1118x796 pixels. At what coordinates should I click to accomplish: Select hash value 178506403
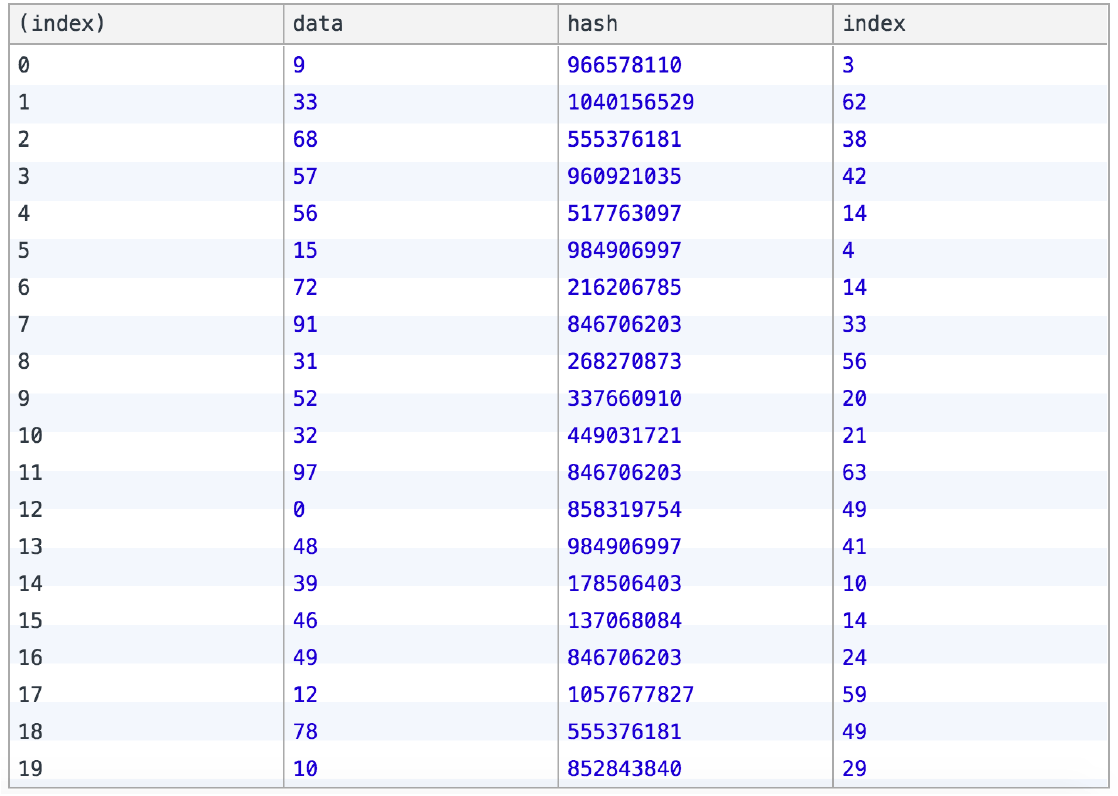[625, 585]
